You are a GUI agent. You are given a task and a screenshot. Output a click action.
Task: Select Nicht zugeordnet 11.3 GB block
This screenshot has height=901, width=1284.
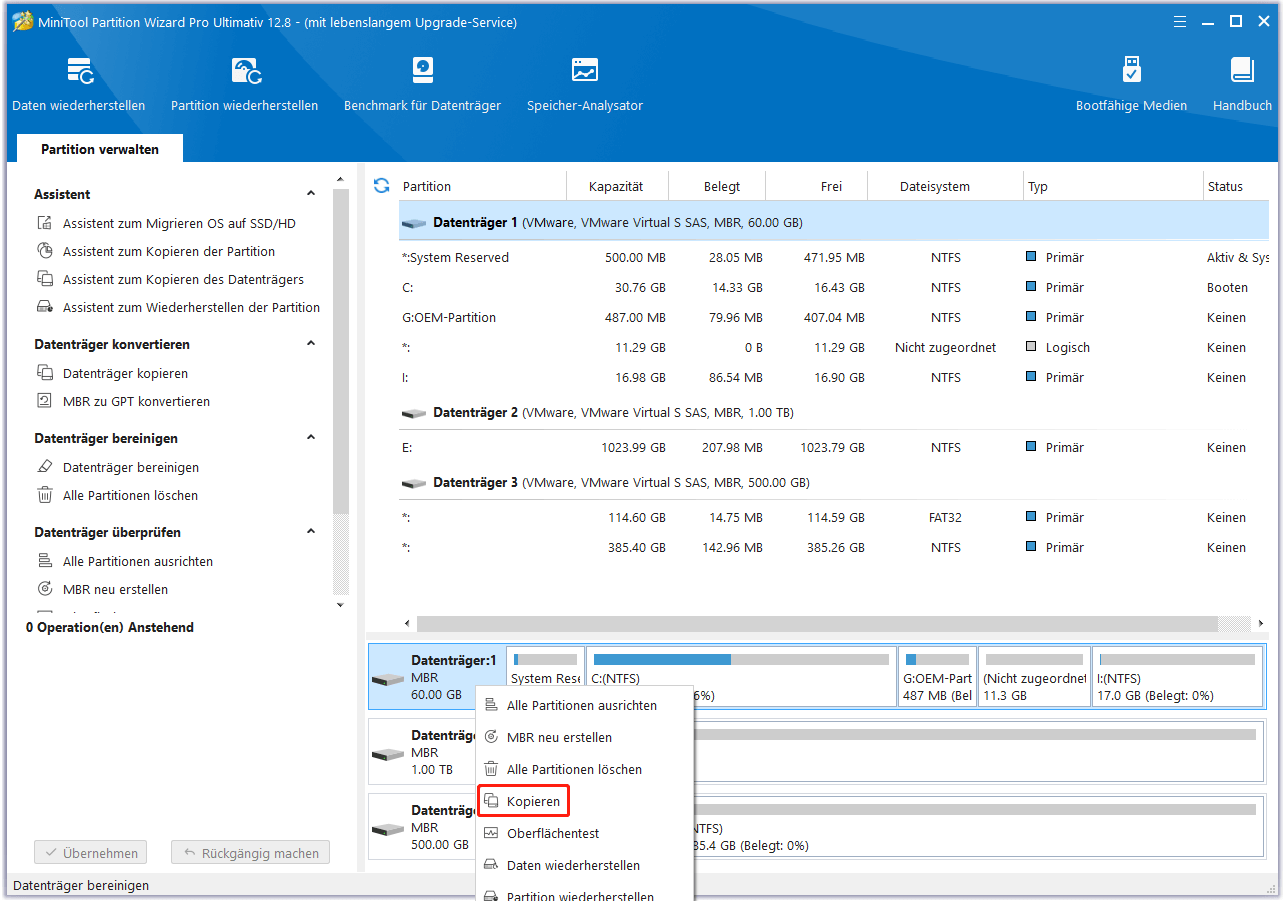[1034, 677]
